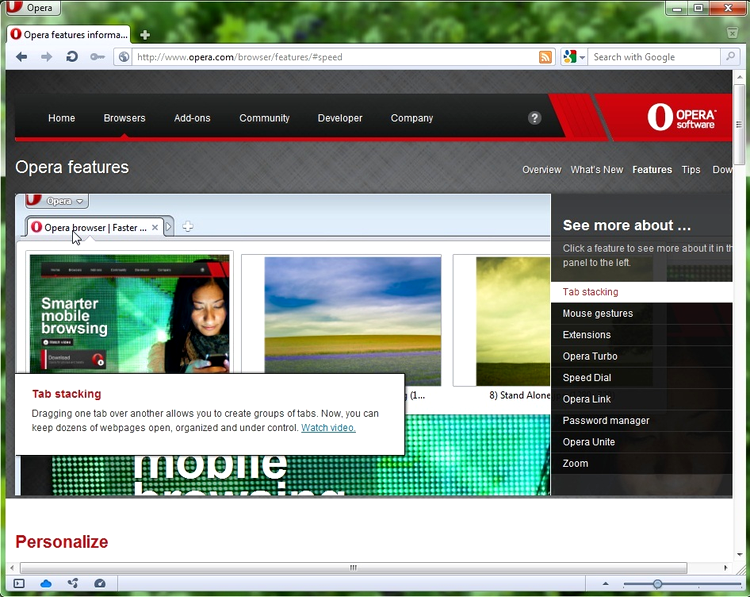This screenshot has width=750, height=597.
Task: Expand the demo tab stack arrow
Action: point(169,227)
